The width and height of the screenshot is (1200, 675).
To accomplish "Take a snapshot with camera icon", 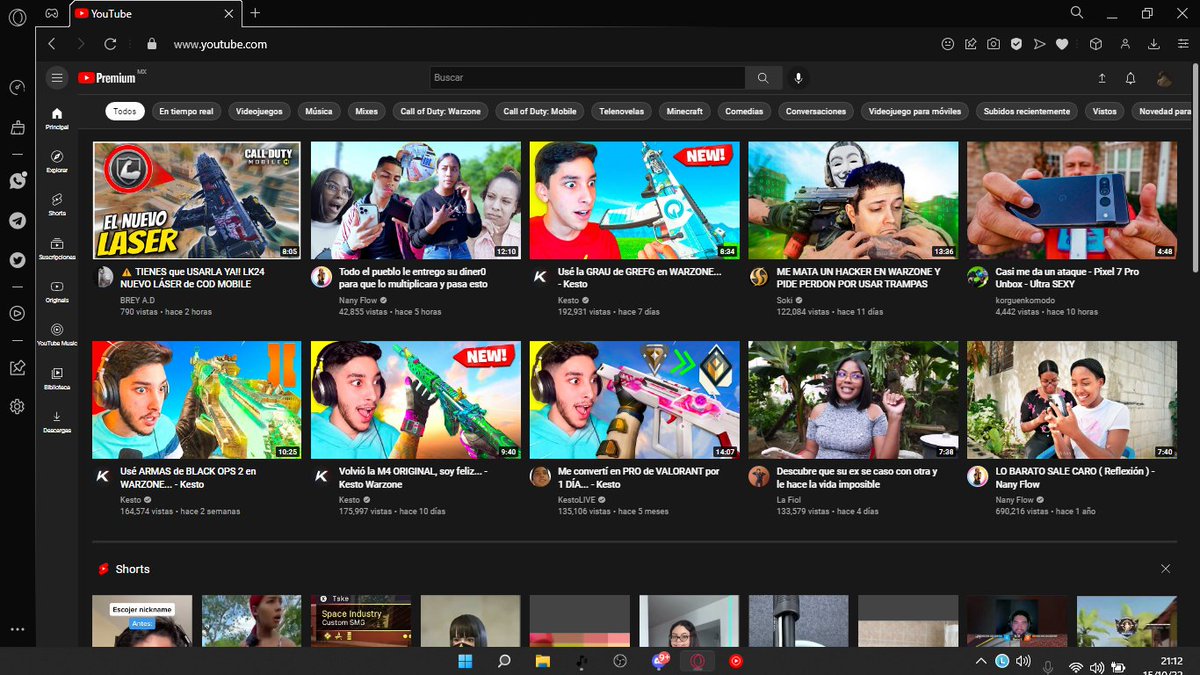I will click(x=993, y=44).
